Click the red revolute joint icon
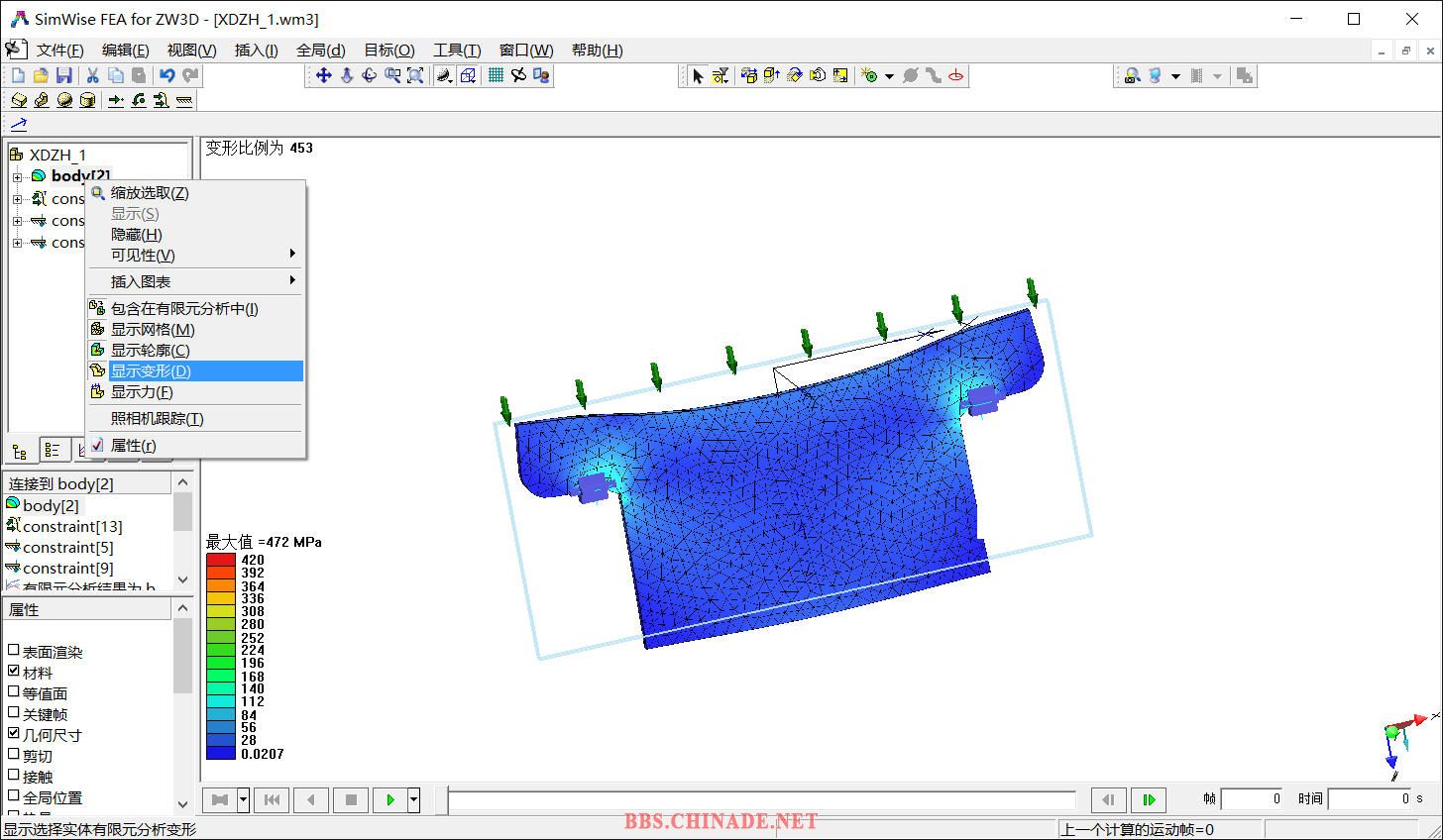1443x840 pixels. pyautogui.click(x=956, y=75)
